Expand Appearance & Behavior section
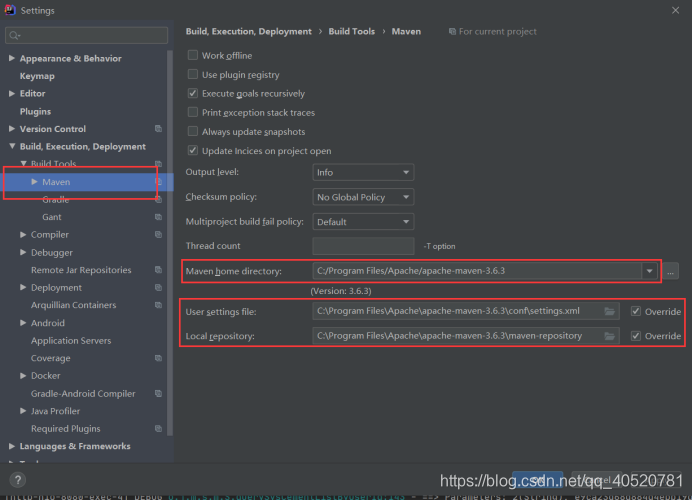This screenshot has height=500, width=692. 12,58
